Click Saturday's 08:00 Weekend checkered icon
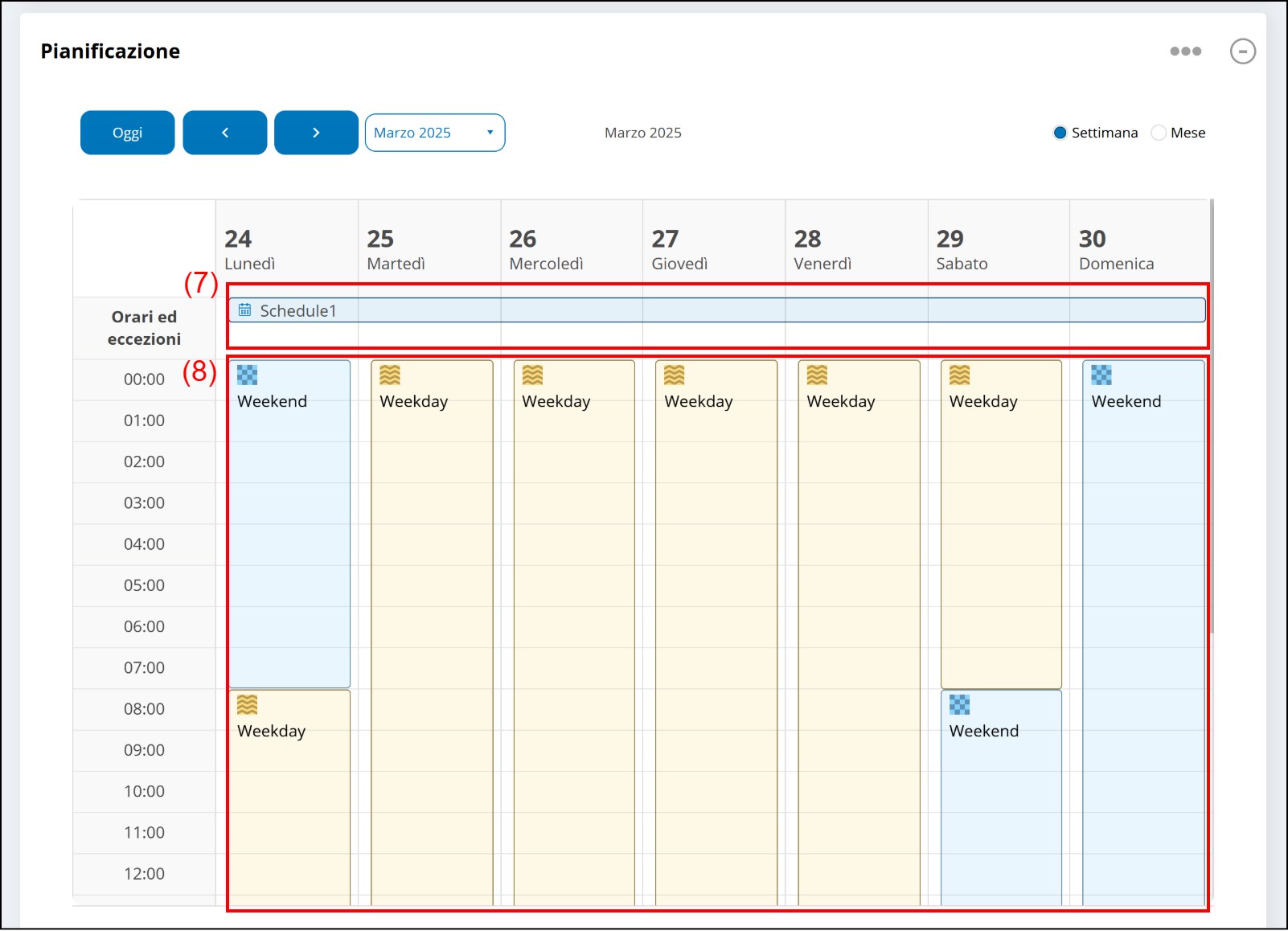The height and width of the screenshot is (931, 1288). tap(959, 705)
